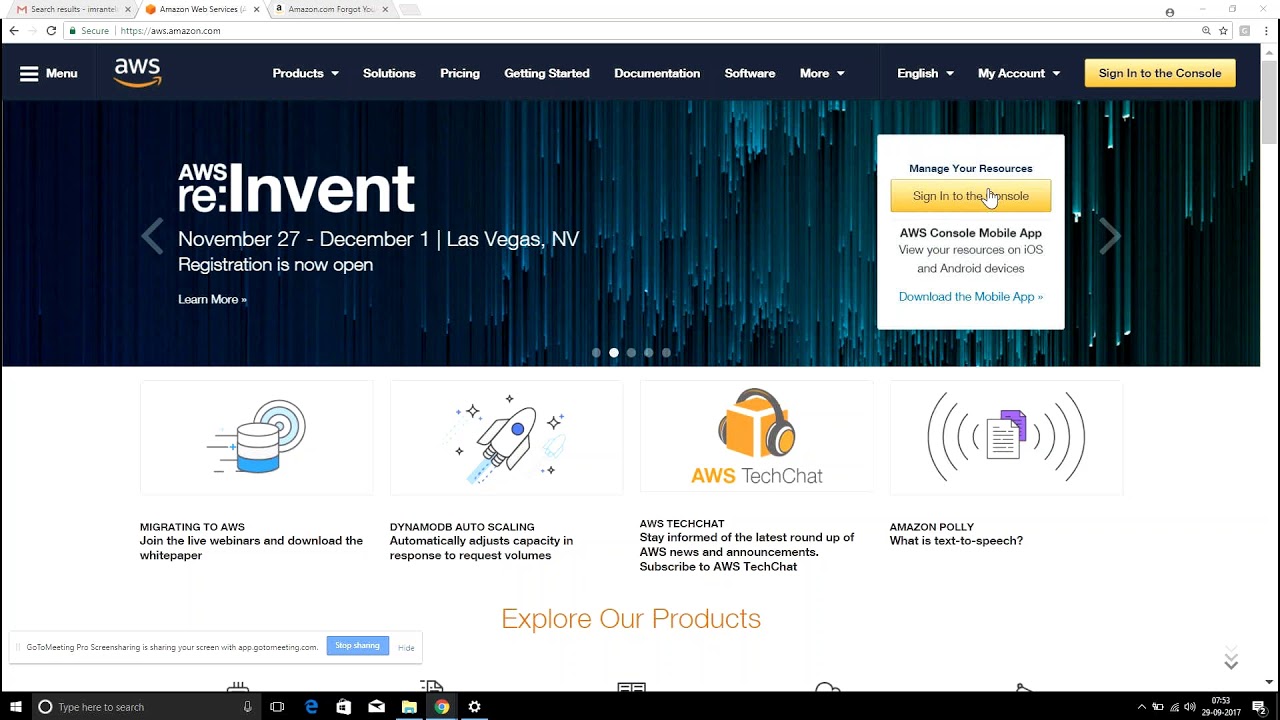Viewport: 1280px width, 720px height.
Task: Reload the page using the refresh icon
Action: click(51, 31)
